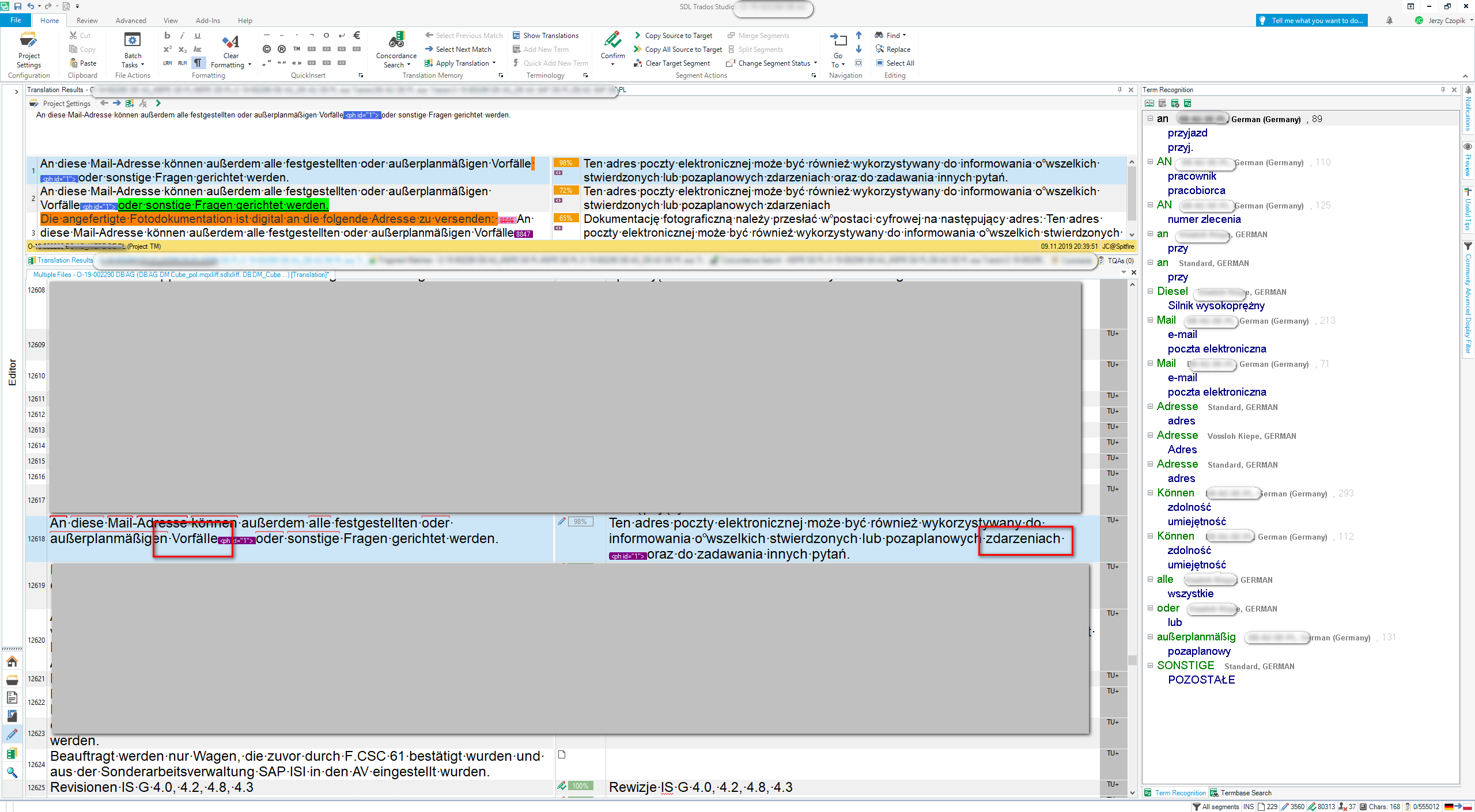1475x812 pixels.
Task: Click the 72% match score badge
Action: 565,191
